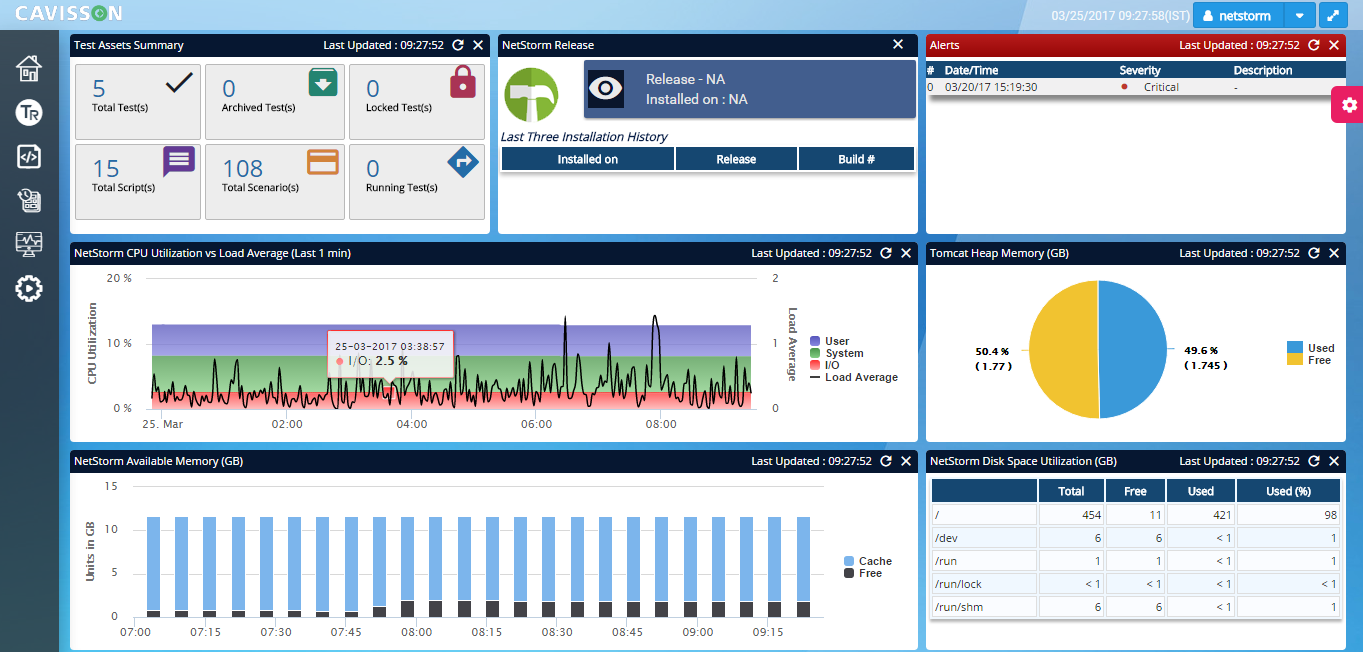Click the Severity header in Alerts
Screen dimensions: 1363x652
[x=1140, y=71]
